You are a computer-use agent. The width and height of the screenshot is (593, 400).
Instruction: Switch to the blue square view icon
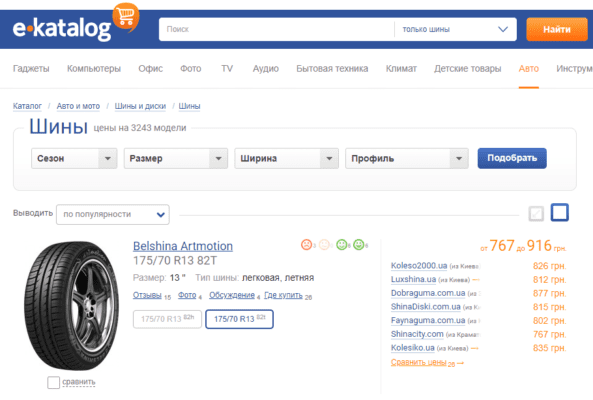click(x=559, y=212)
